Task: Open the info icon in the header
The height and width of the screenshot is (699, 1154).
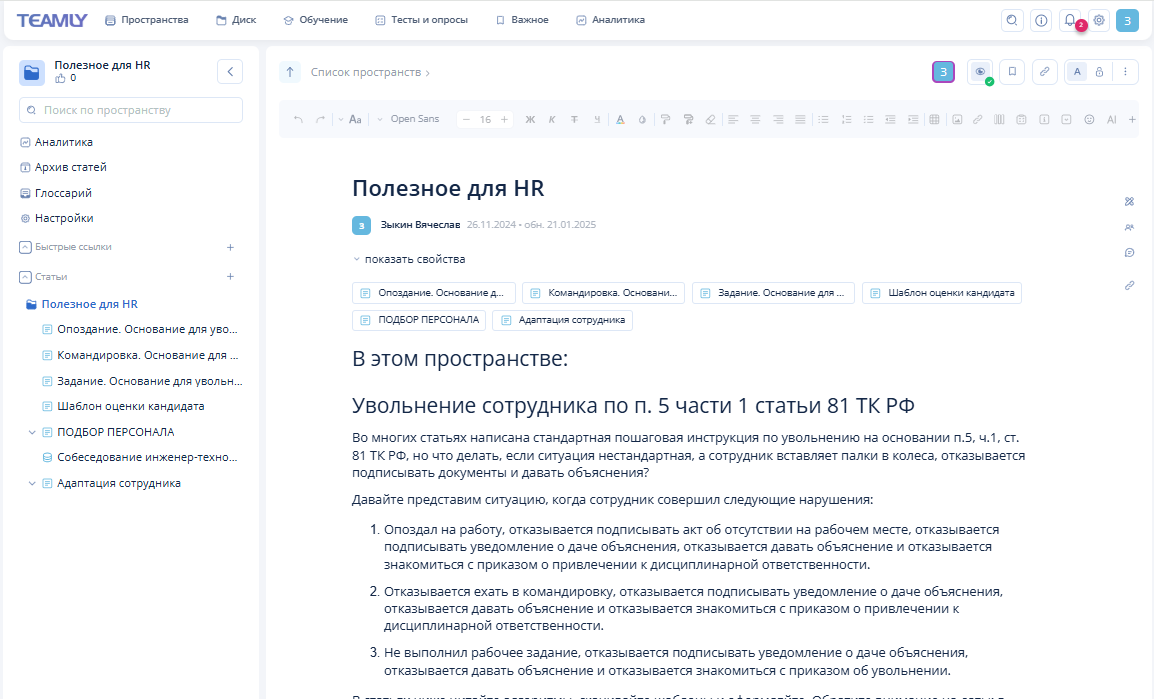Action: point(1041,21)
